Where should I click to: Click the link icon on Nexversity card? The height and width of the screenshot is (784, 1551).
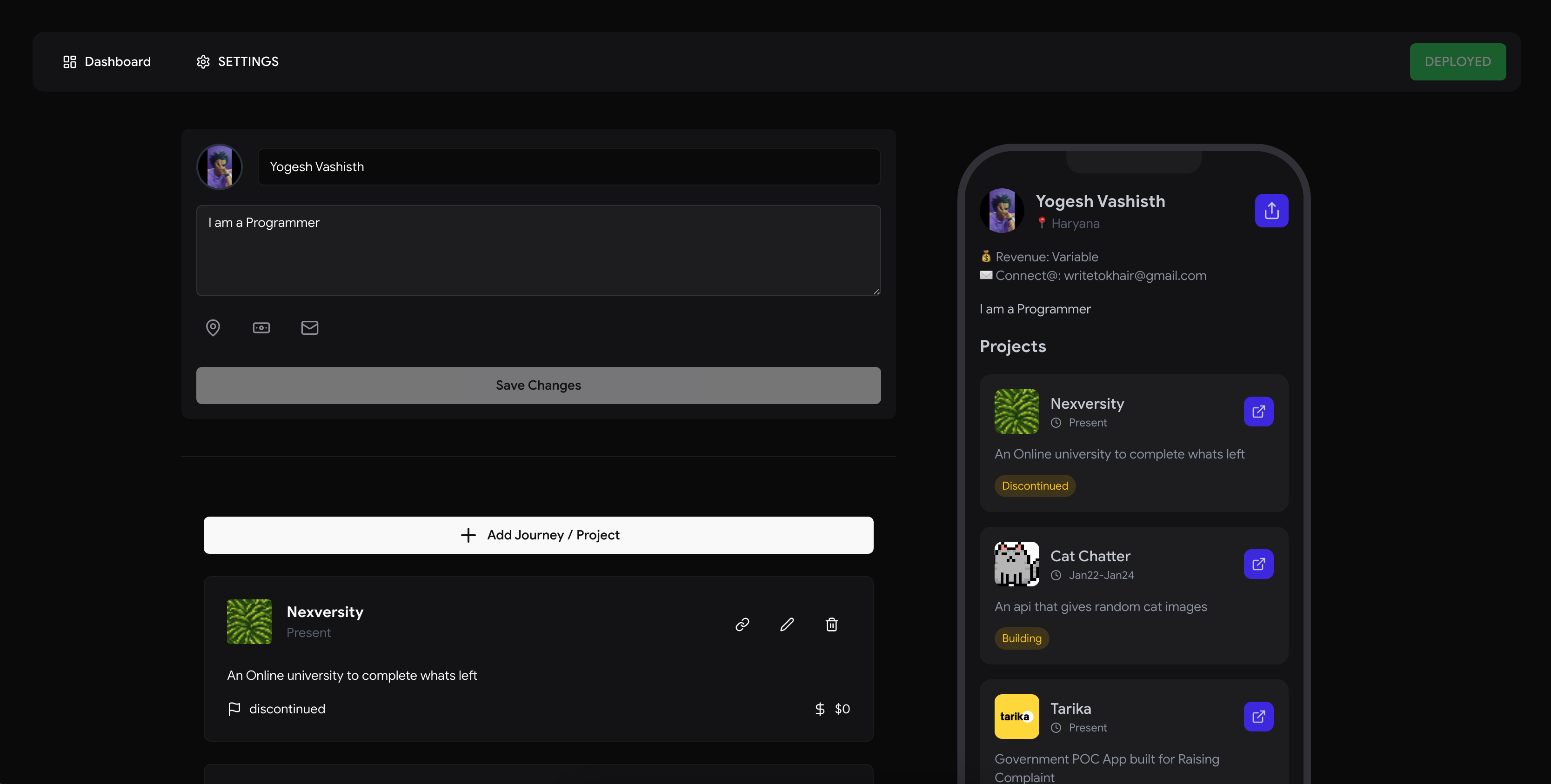[742, 625]
